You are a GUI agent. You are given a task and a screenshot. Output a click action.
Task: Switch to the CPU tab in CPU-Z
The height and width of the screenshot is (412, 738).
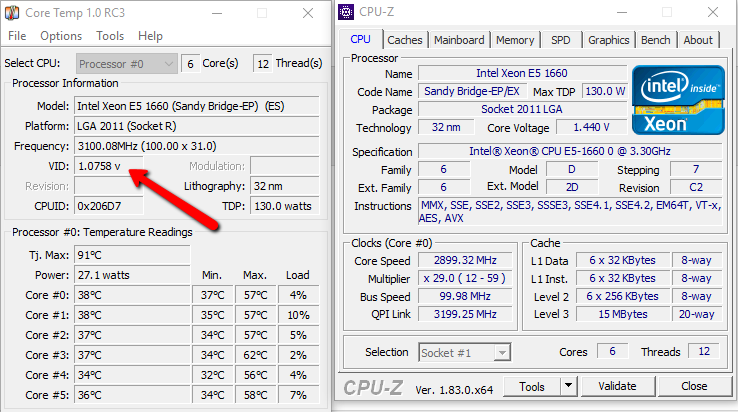[361, 40]
